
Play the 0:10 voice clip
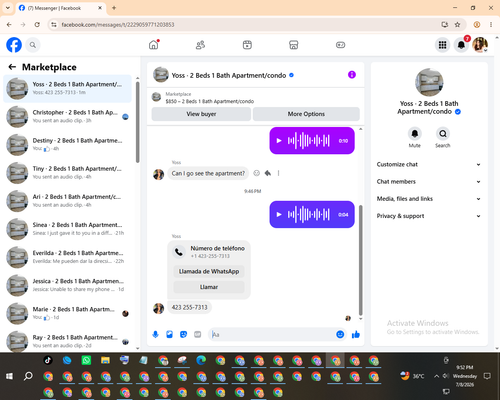click(x=279, y=141)
